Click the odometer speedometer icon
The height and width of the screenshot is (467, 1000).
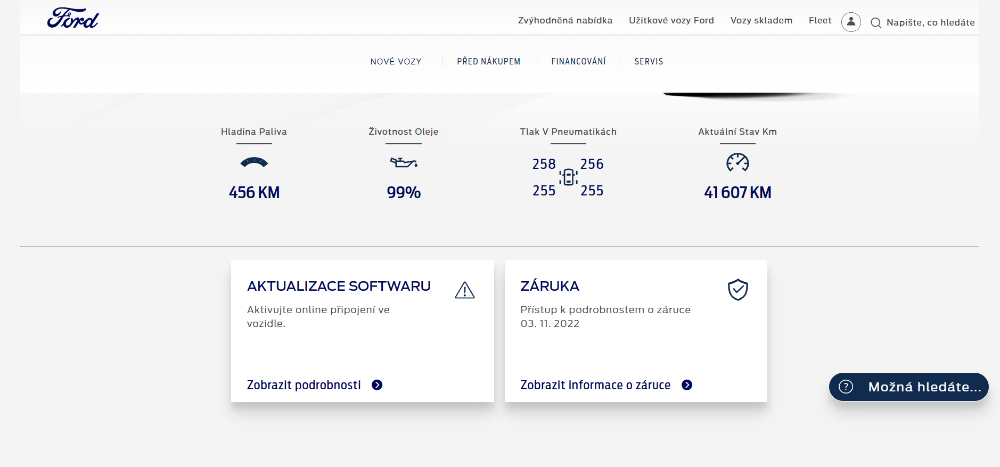point(737,162)
